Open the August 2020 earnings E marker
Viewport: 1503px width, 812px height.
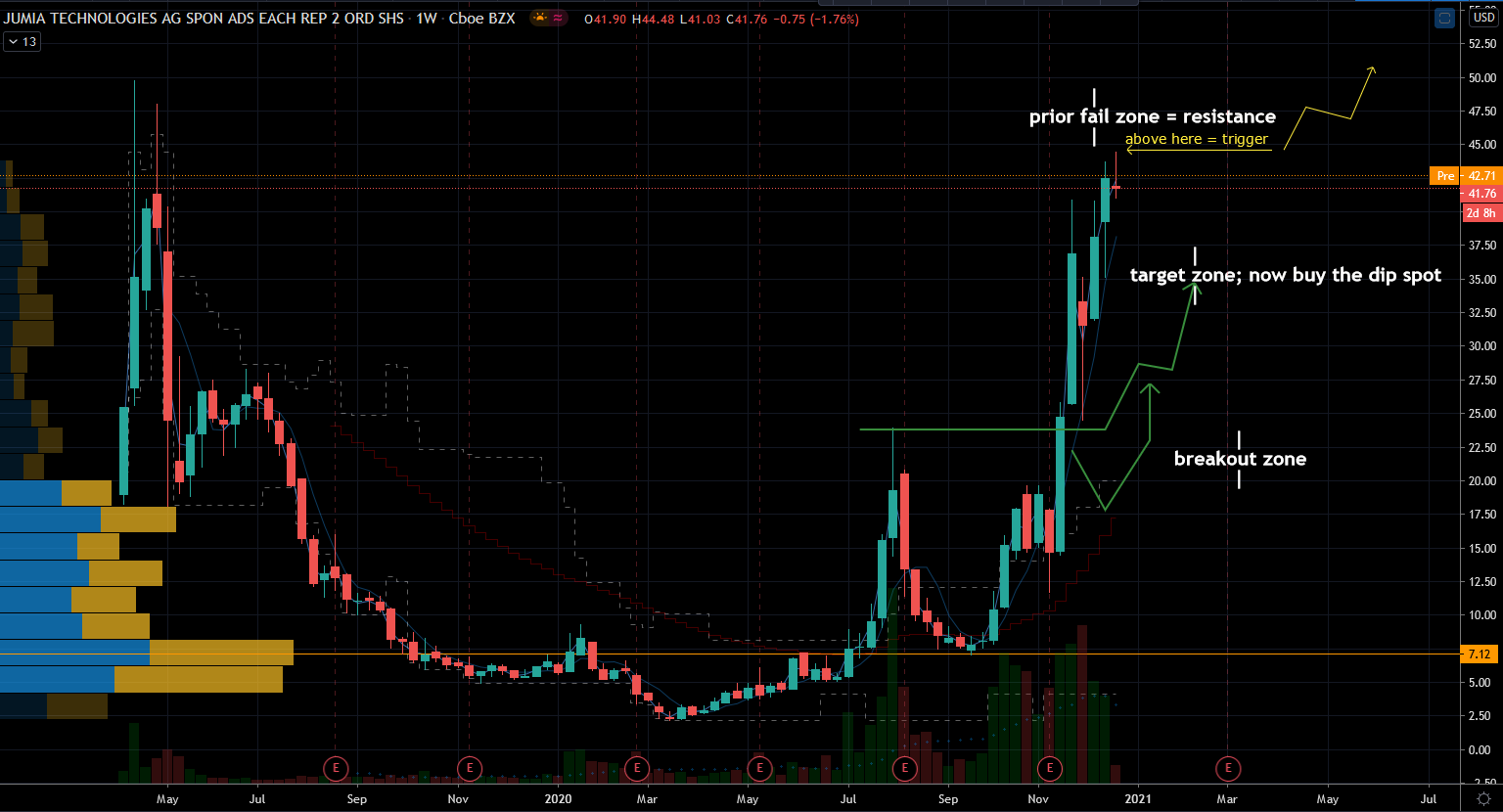[904, 768]
